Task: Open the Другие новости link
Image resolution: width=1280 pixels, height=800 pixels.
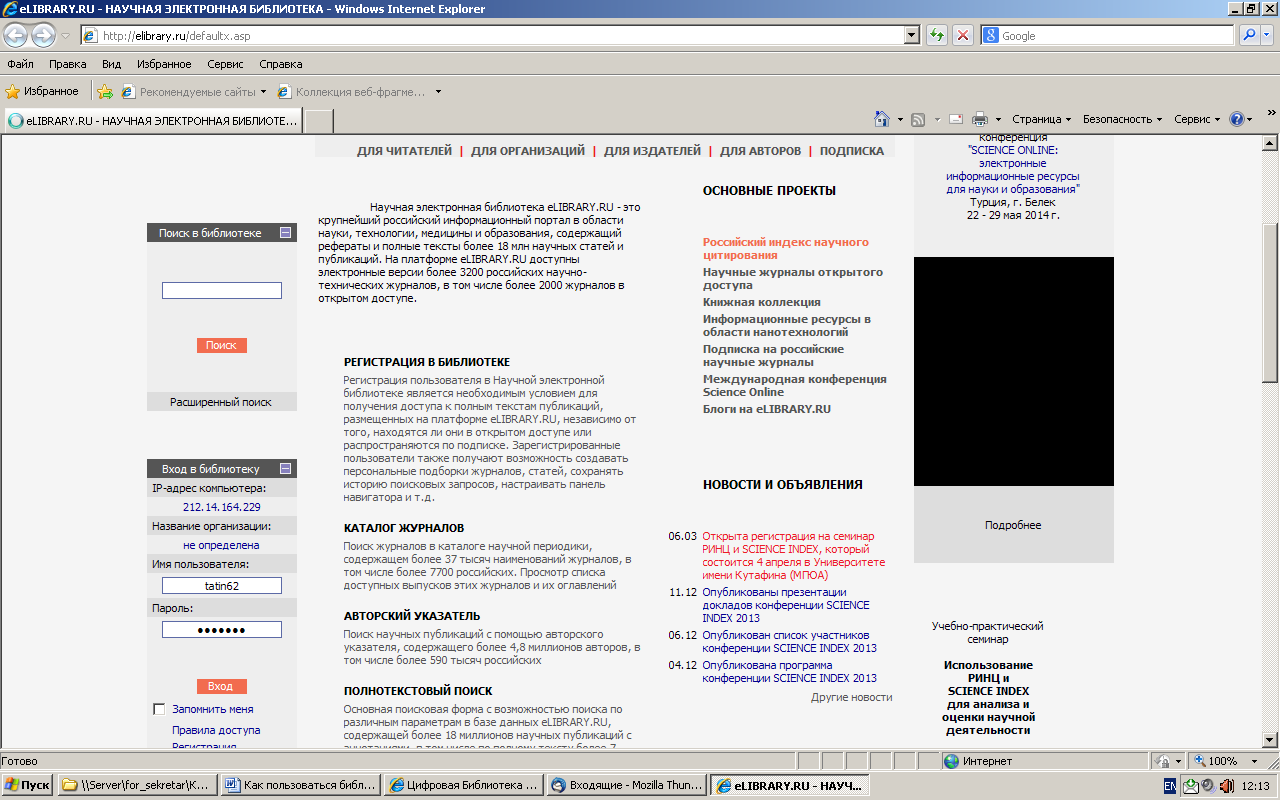Action: click(851, 697)
